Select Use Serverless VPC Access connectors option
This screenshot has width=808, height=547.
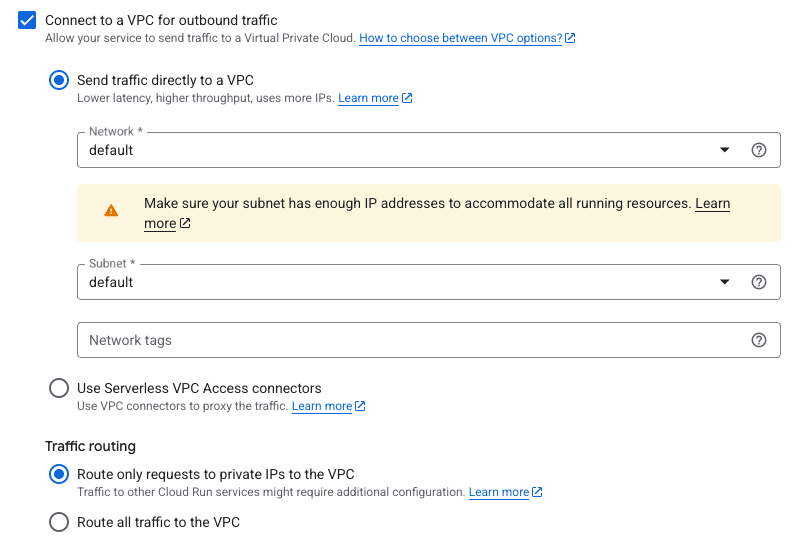[59, 388]
